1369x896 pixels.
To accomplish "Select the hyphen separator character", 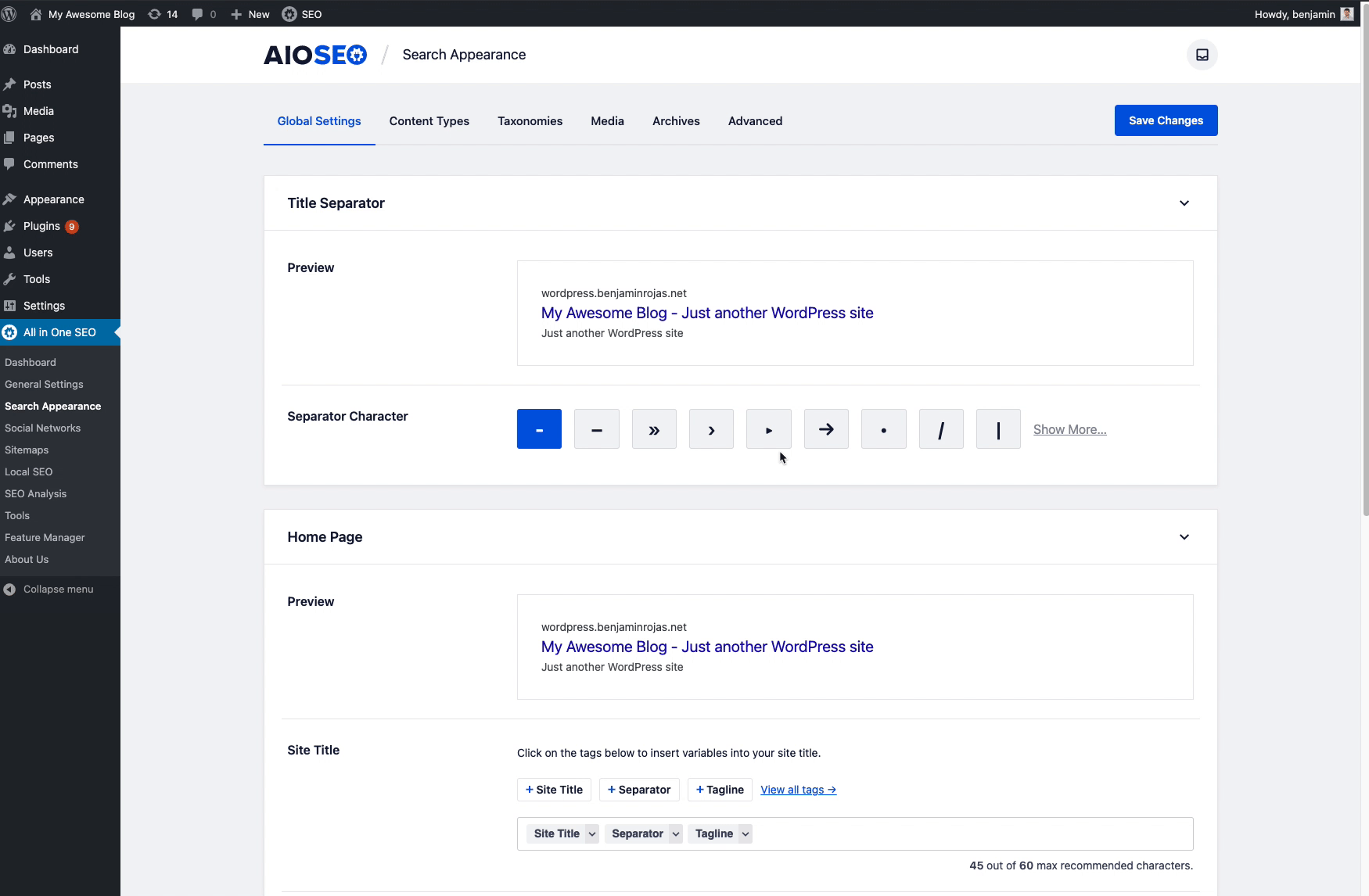I will coord(539,429).
